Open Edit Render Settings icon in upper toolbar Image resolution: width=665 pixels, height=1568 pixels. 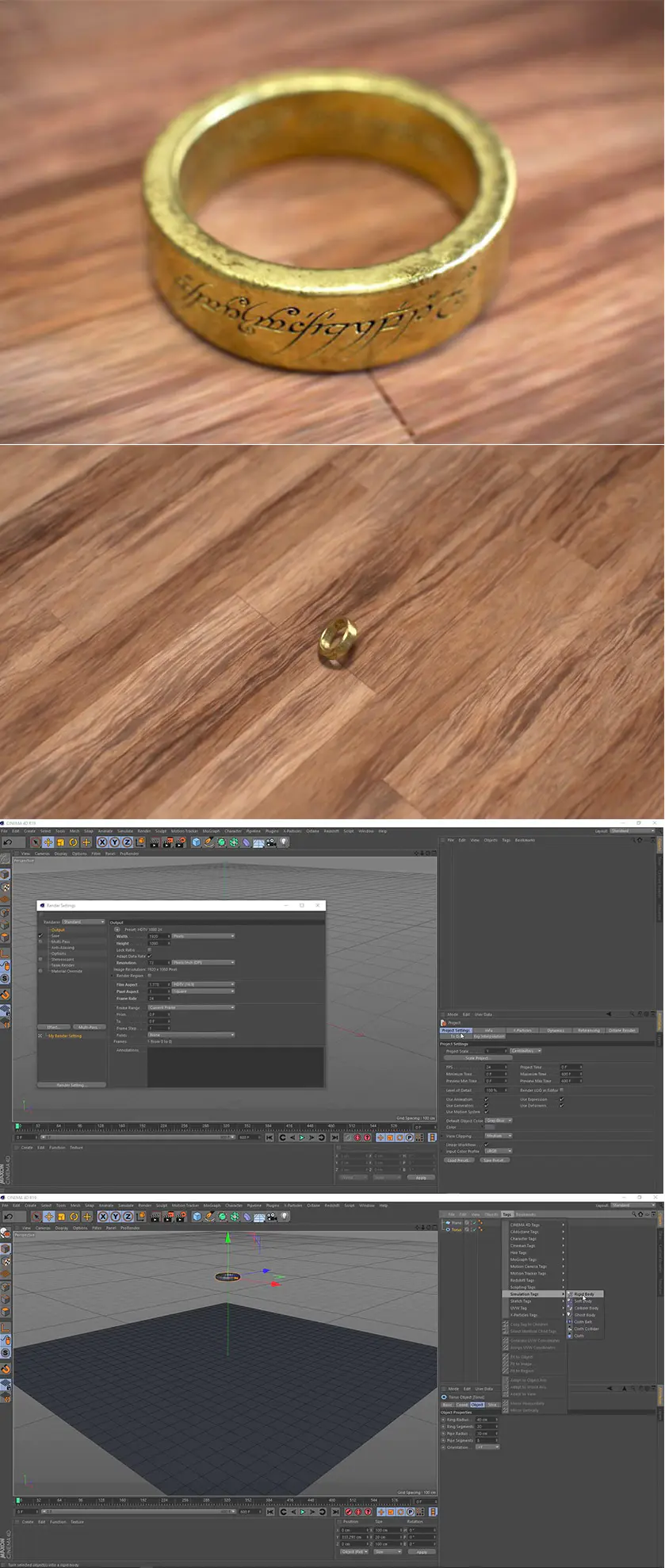[180, 842]
